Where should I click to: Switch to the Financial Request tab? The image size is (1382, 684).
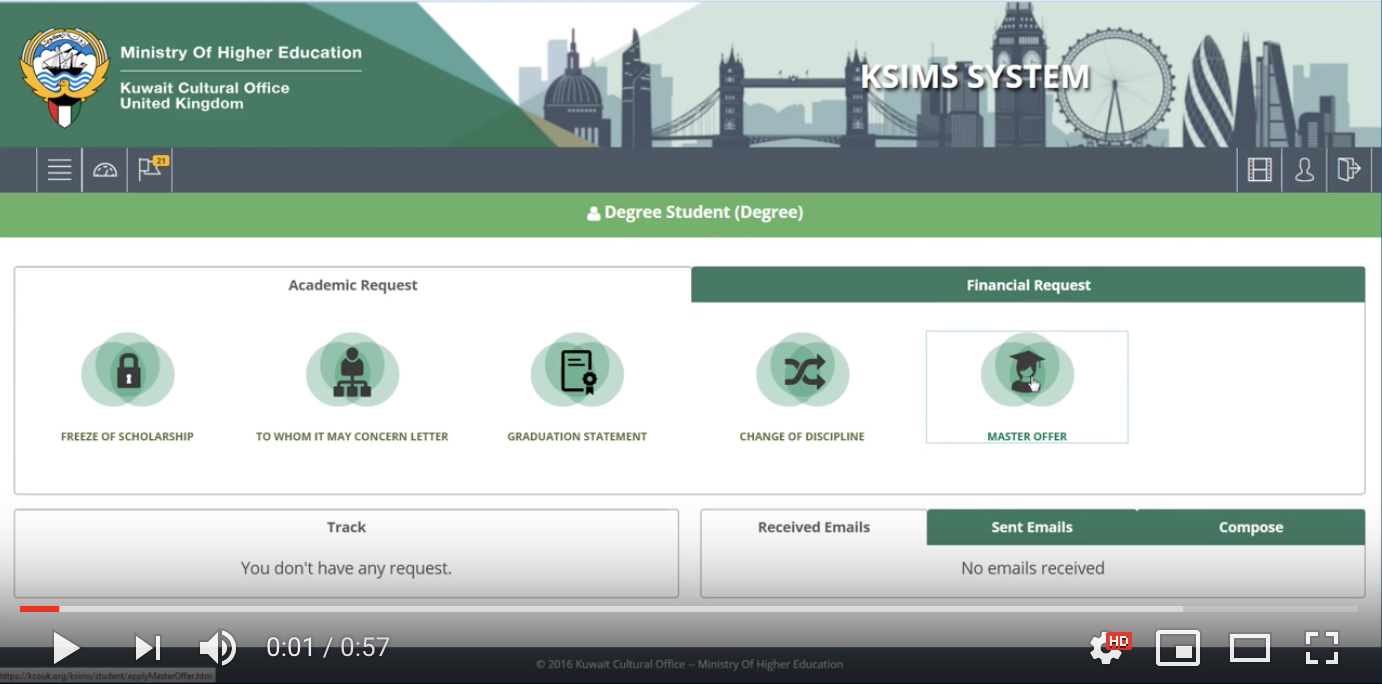coord(1028,285)
